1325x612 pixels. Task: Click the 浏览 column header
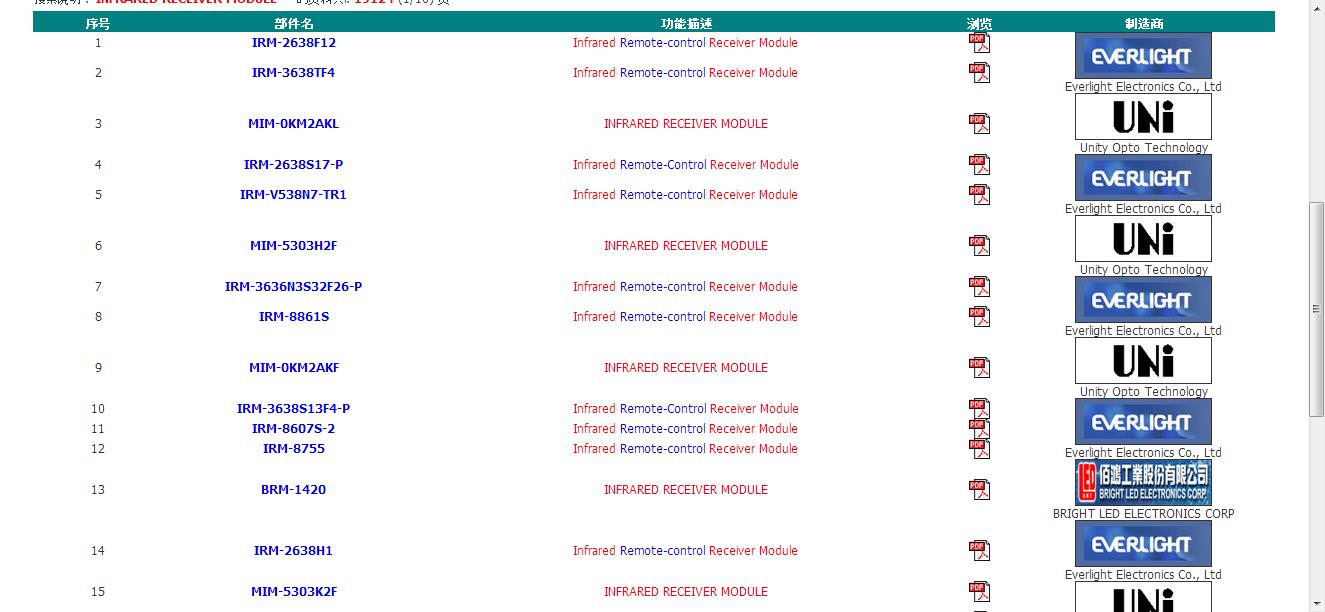pyautogui.click(x=979, y=24)
